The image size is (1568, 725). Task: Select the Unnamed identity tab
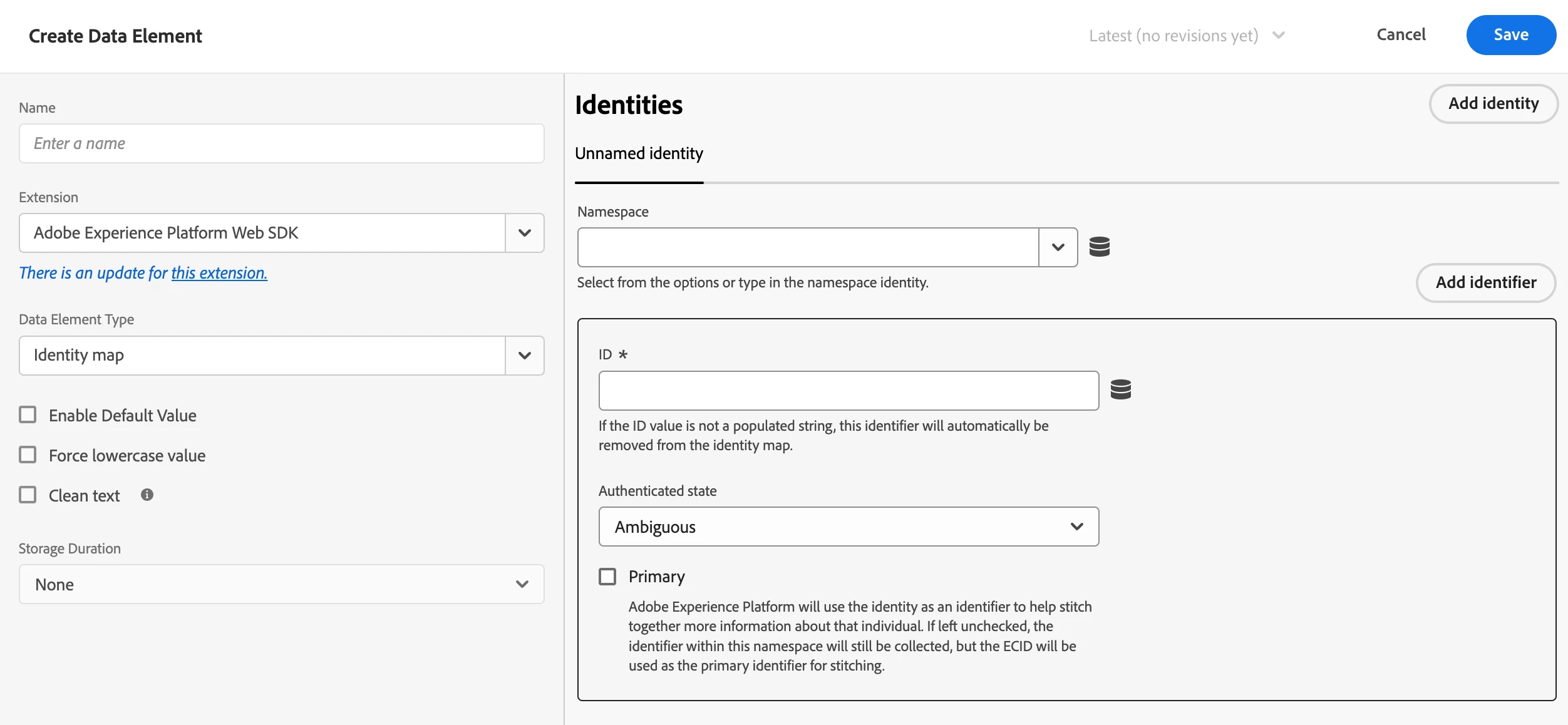pyautogui.click(x=639, y=154)
